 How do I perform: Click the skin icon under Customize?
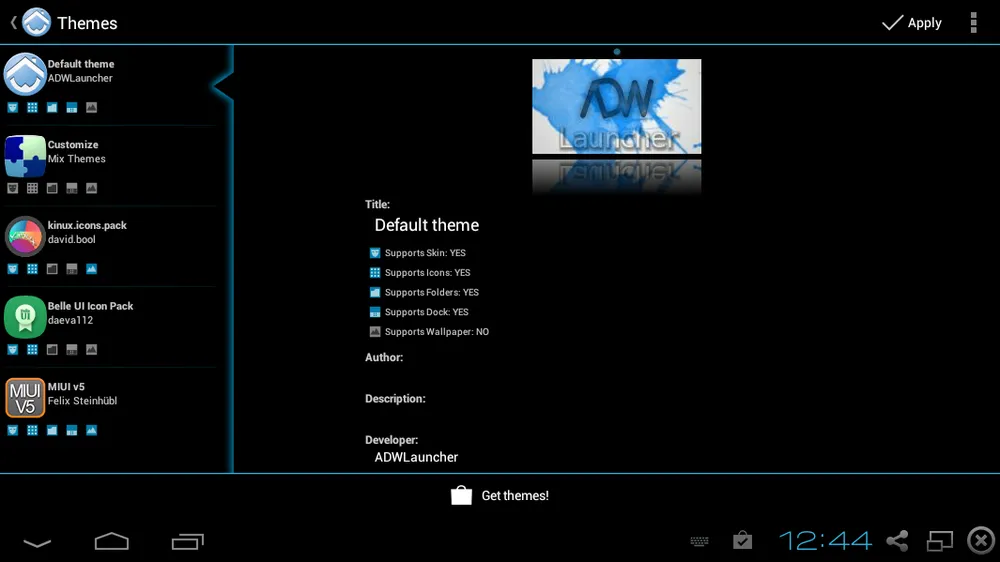[13, 188]
